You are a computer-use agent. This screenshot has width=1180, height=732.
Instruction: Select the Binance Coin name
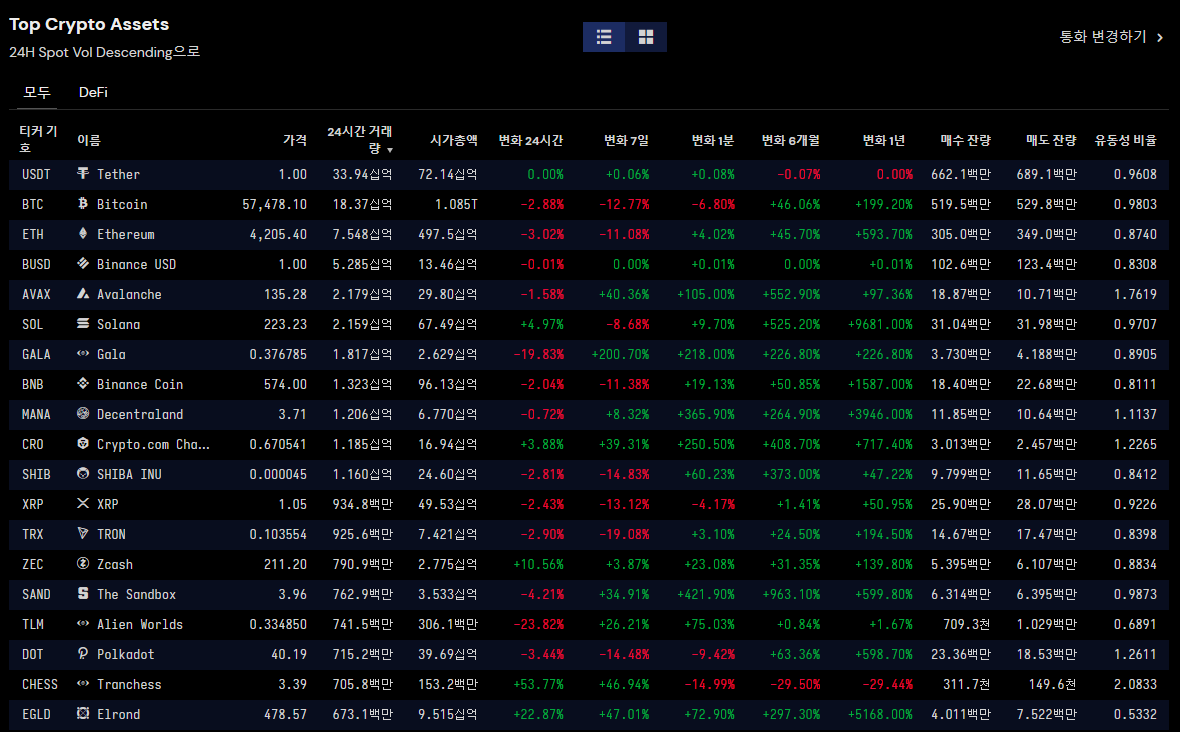pos(140,384)
